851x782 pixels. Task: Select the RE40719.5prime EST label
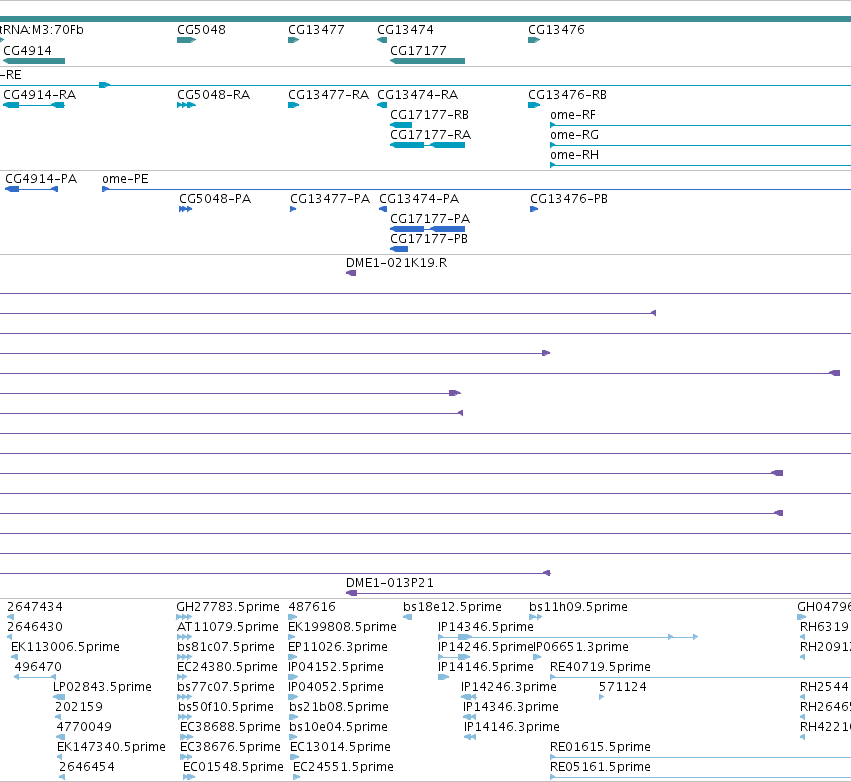click(x=600, y=667)
